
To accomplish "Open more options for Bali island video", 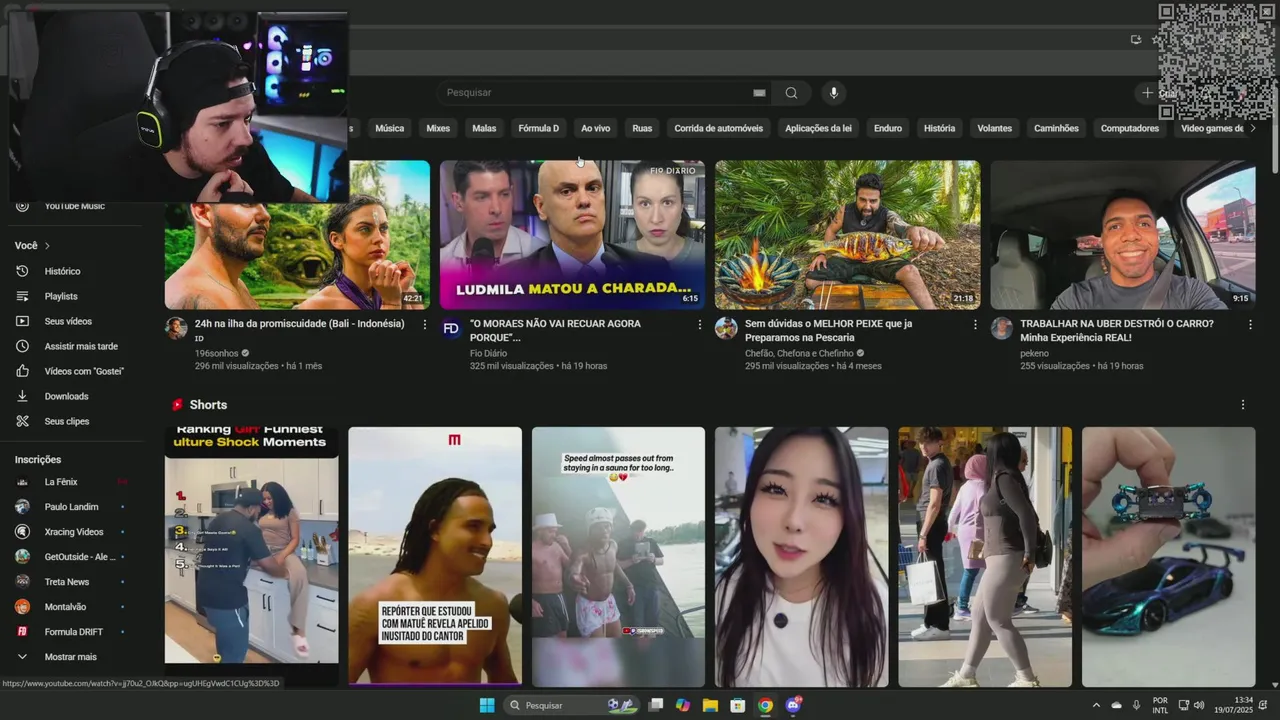I will (425, 325).
